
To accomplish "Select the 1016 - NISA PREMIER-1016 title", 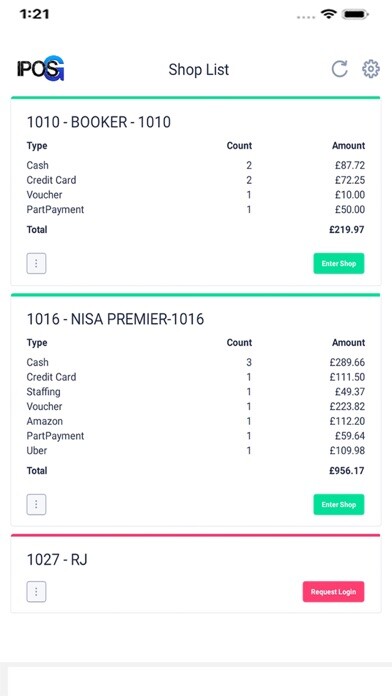I will [115, 319].
